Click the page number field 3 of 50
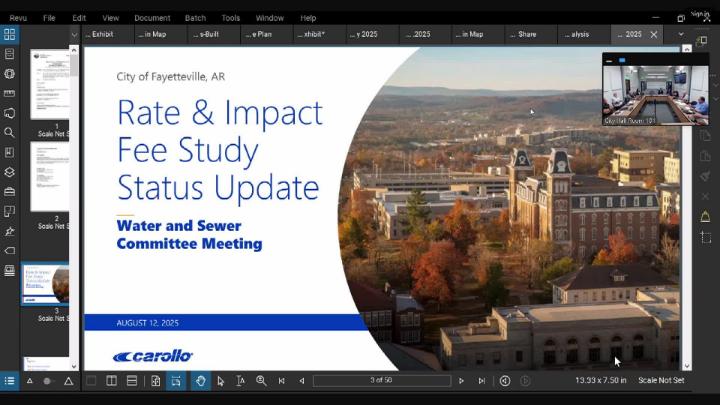Screen dimensions: 720x405 click(x=382, y=380)
